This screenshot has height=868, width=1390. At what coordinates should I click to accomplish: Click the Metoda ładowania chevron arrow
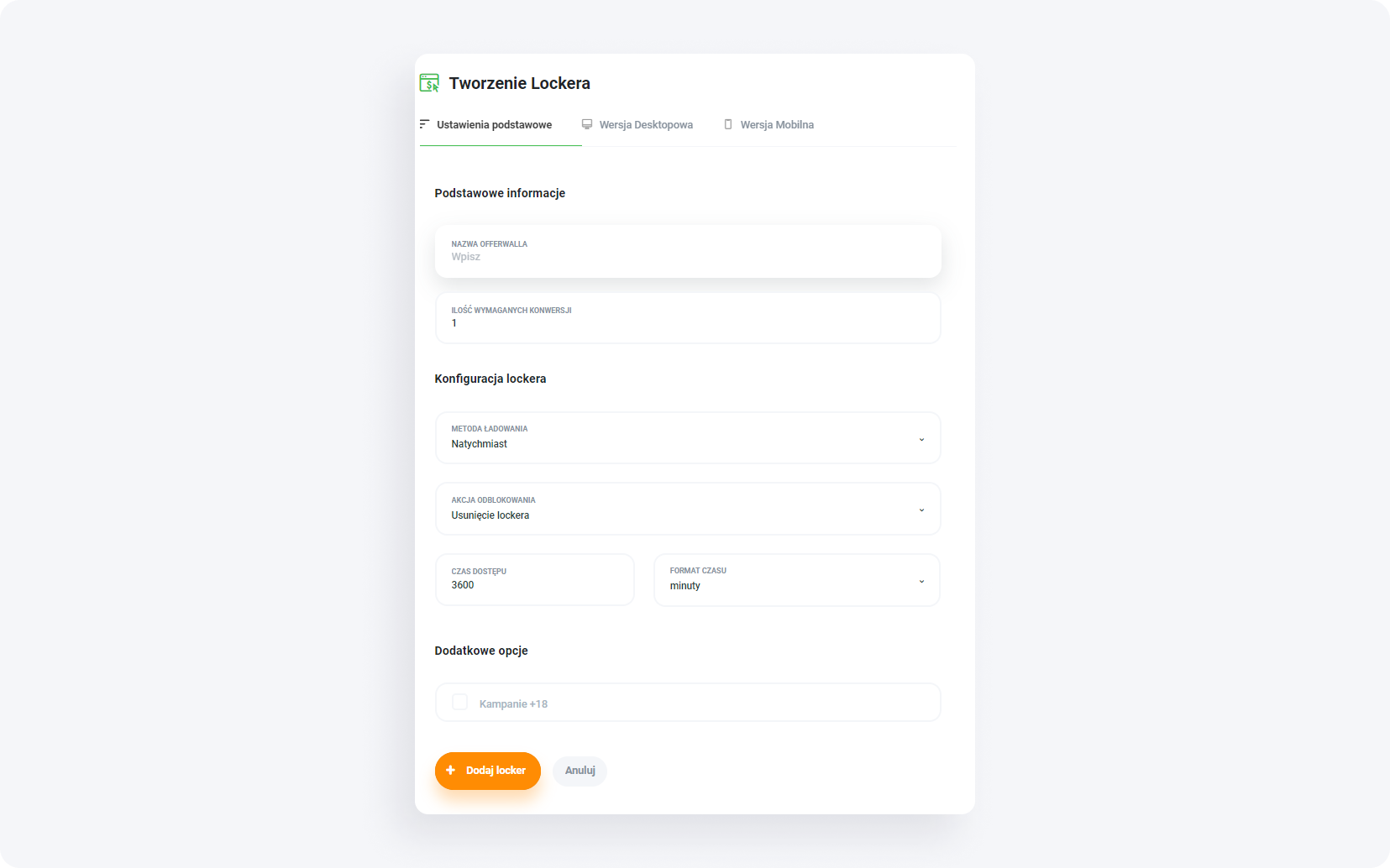click(x=921, y=440)
